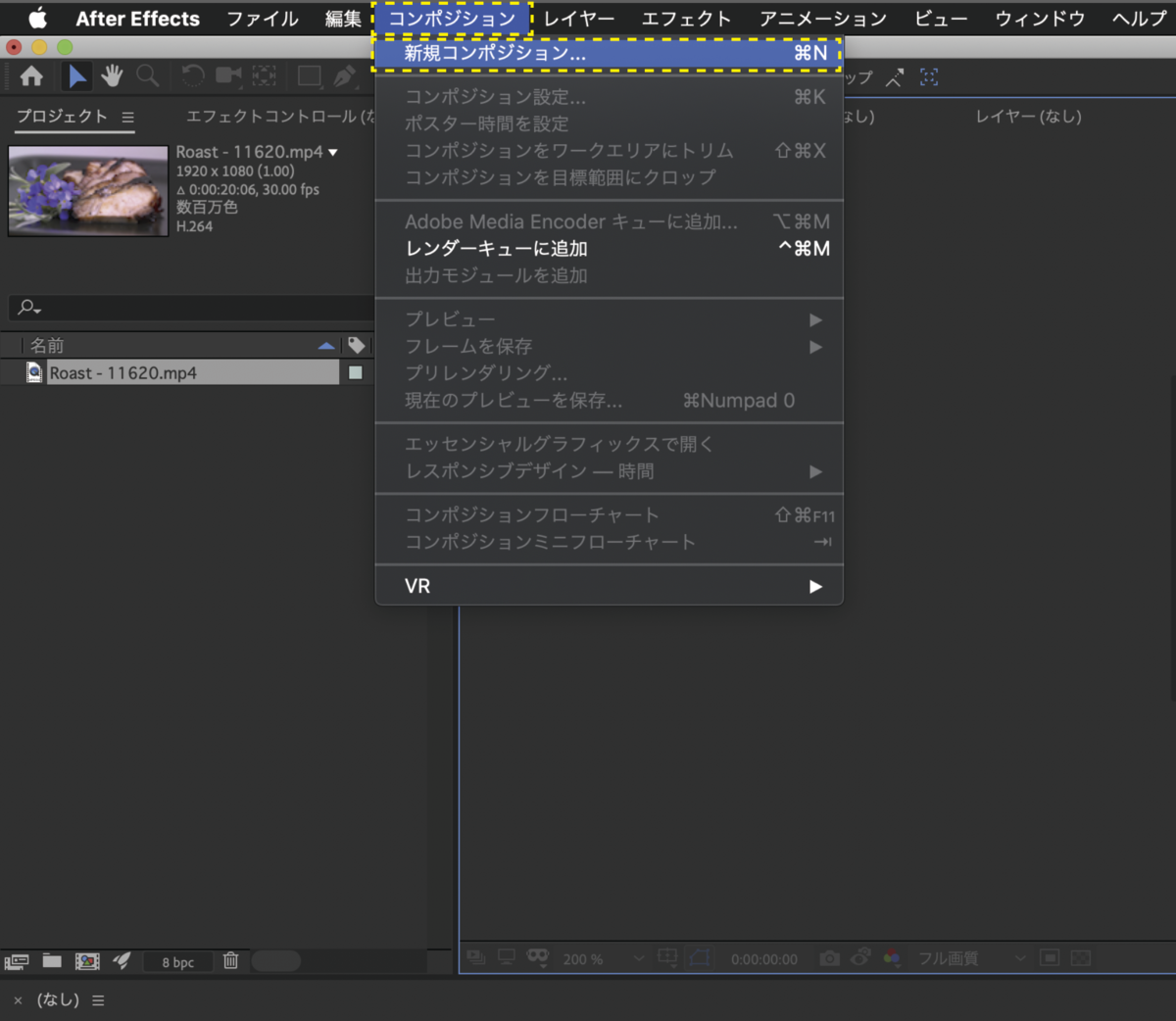Open the timeline (なし) panel menu icon

[x=98, y=1000]
